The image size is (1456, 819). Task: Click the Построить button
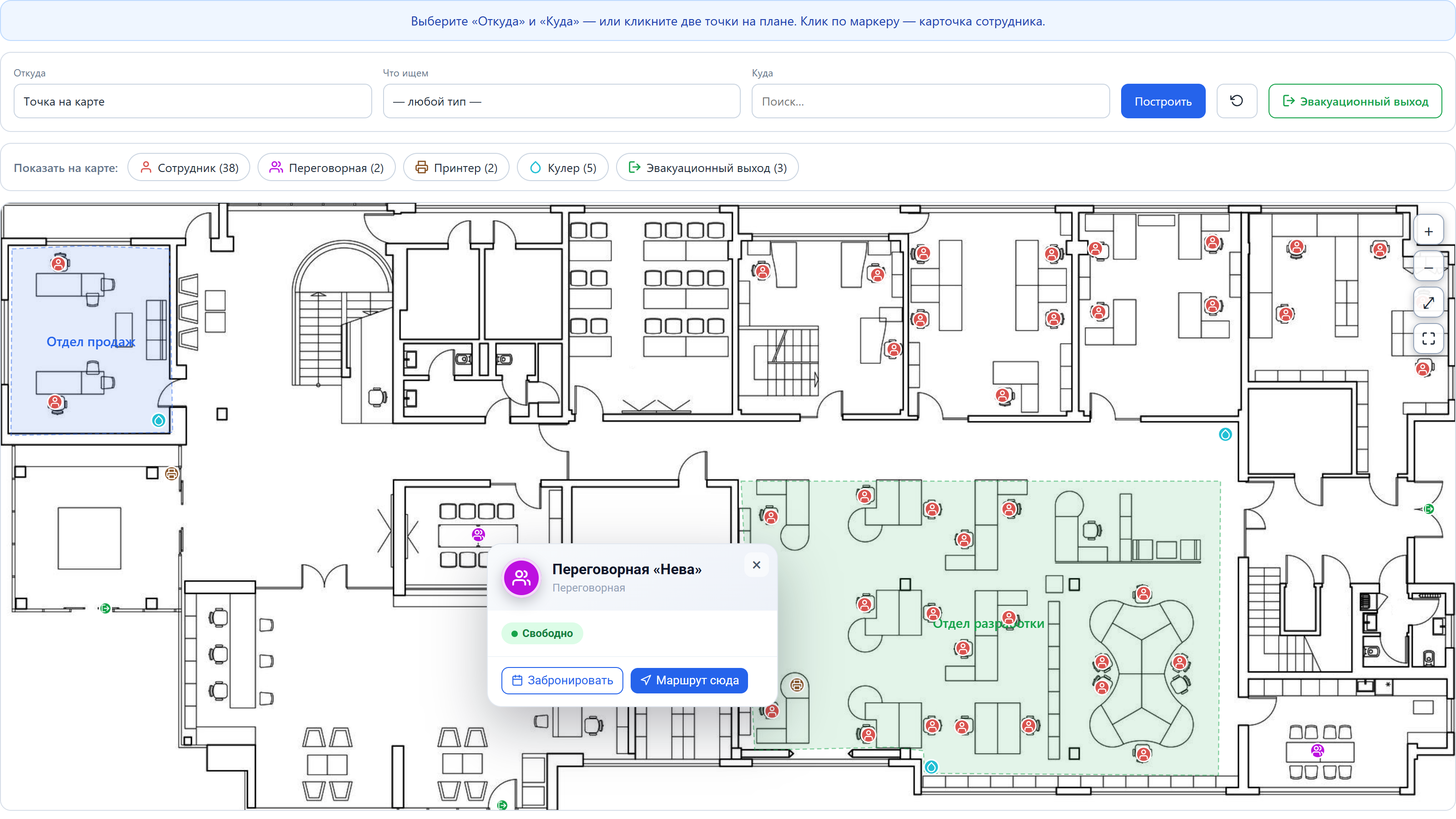(1163, 101)
